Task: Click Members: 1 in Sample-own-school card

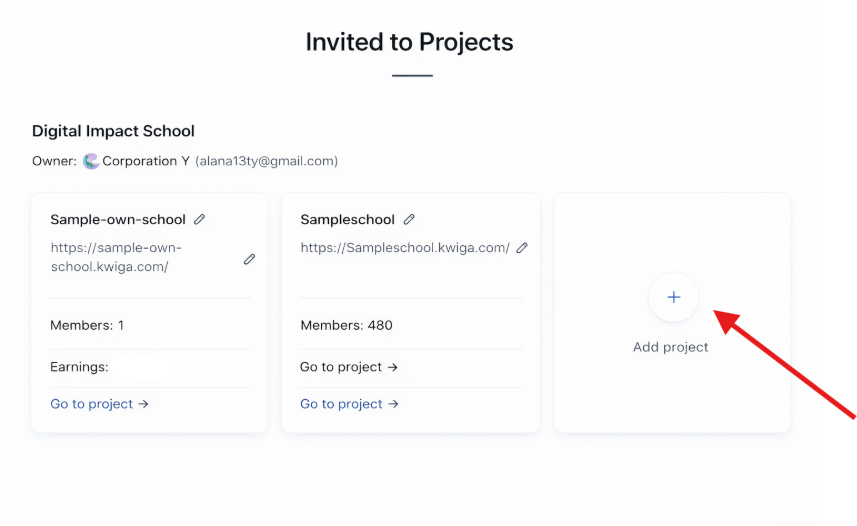Action: click(x=87, y=325)
